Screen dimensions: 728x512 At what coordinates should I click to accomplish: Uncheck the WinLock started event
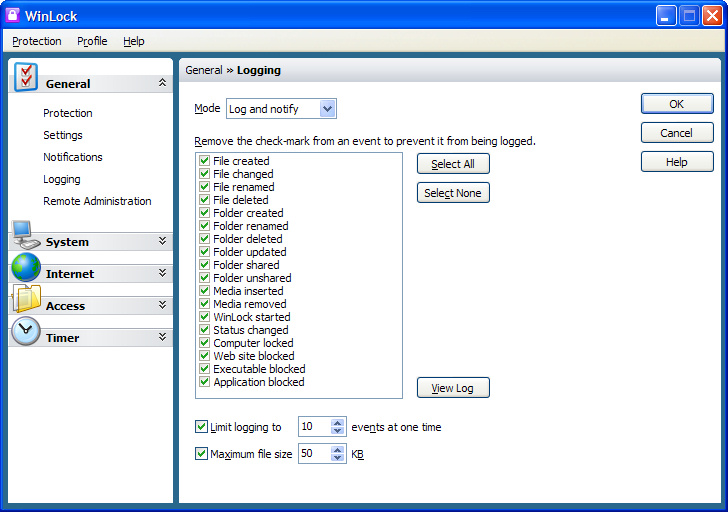(x=204, y=317)
